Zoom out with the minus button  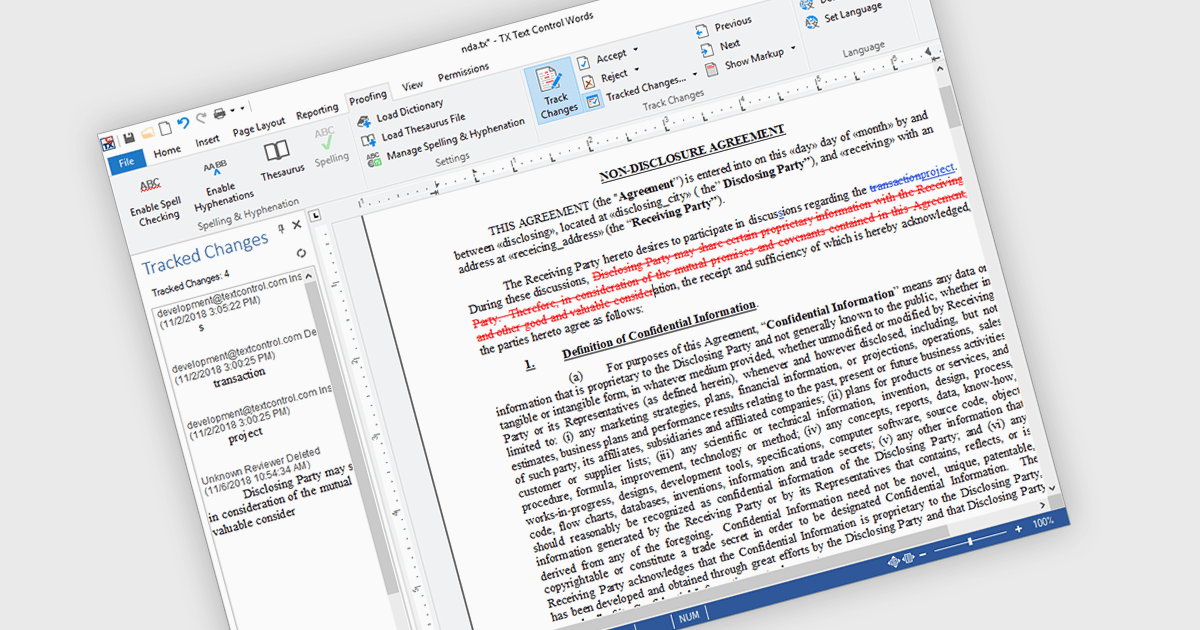tap(922, 553)
